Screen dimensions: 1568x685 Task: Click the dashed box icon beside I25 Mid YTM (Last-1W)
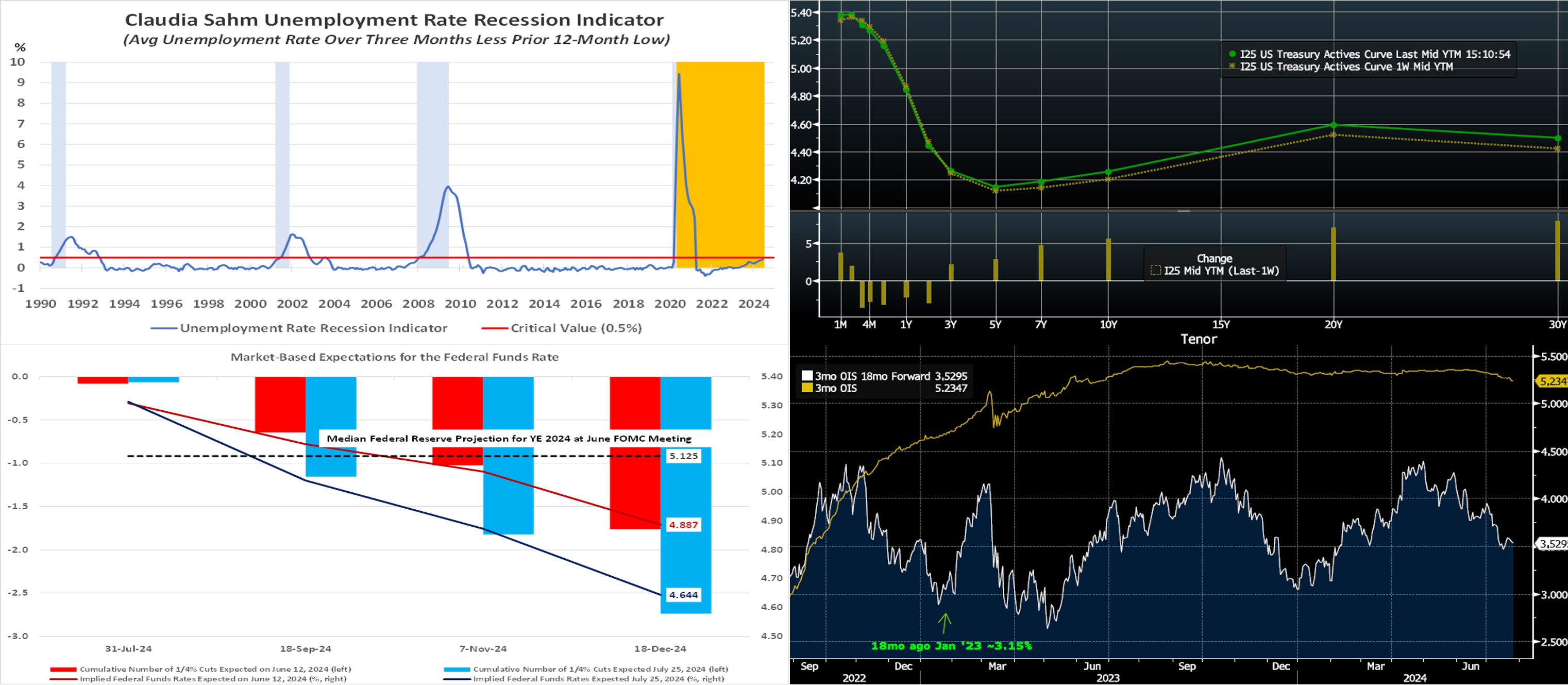(x=1155, y=271)
